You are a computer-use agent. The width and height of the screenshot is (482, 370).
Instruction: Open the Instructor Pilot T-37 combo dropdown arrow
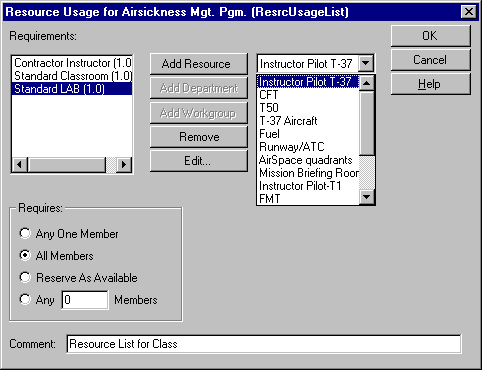click(366, 63)
